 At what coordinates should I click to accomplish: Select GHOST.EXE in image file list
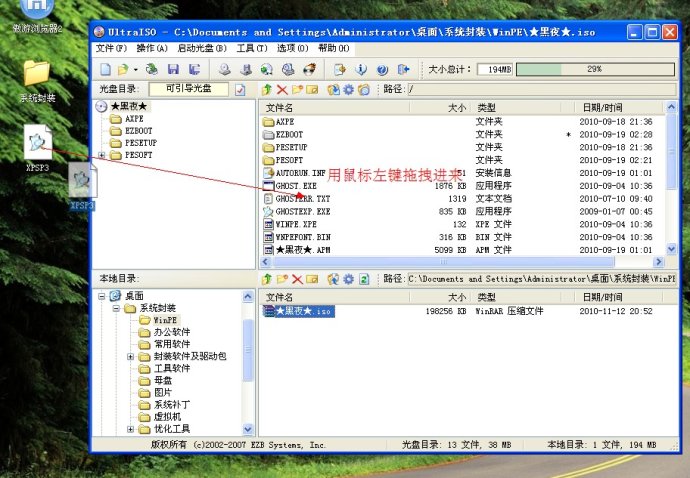coord(296,186)
